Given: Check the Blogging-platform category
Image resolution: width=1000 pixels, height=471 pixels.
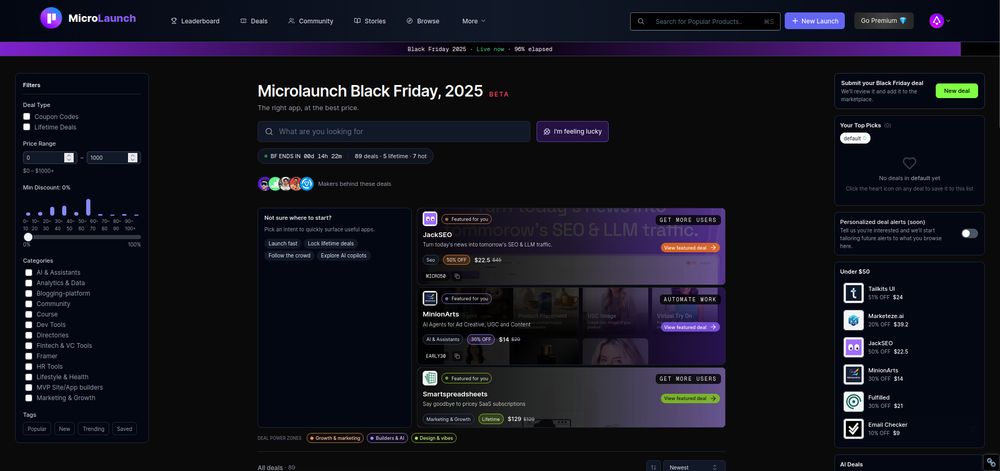Looking at the screenshot, I should tap(29, 293).
